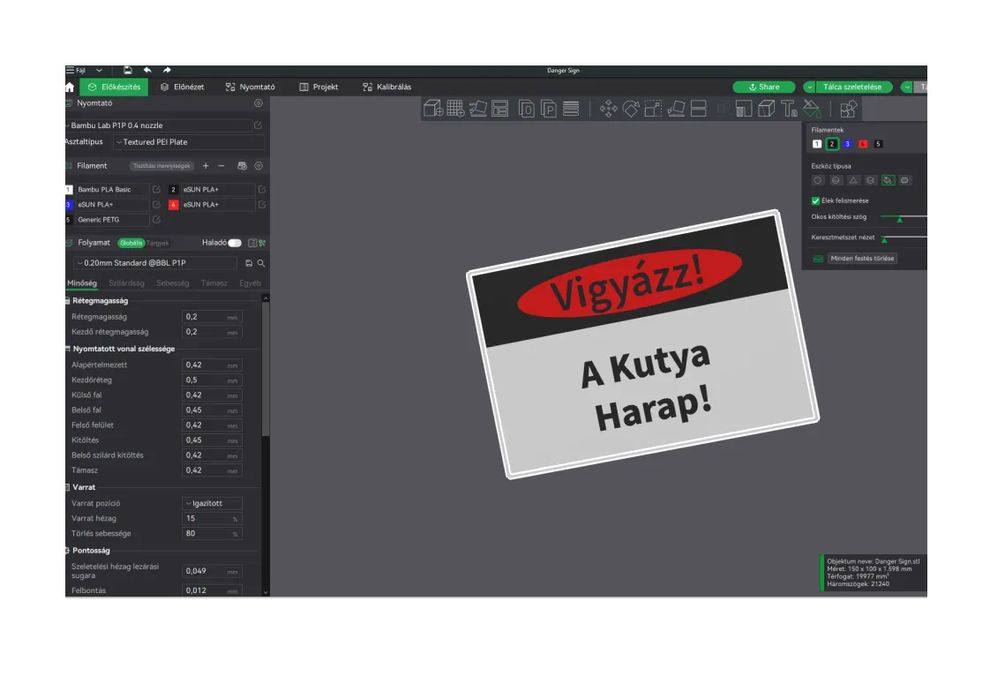Open filament 5 Generic PETG dropdown
The width and height of the screenshot is (990, 700).
coord(112,220)
